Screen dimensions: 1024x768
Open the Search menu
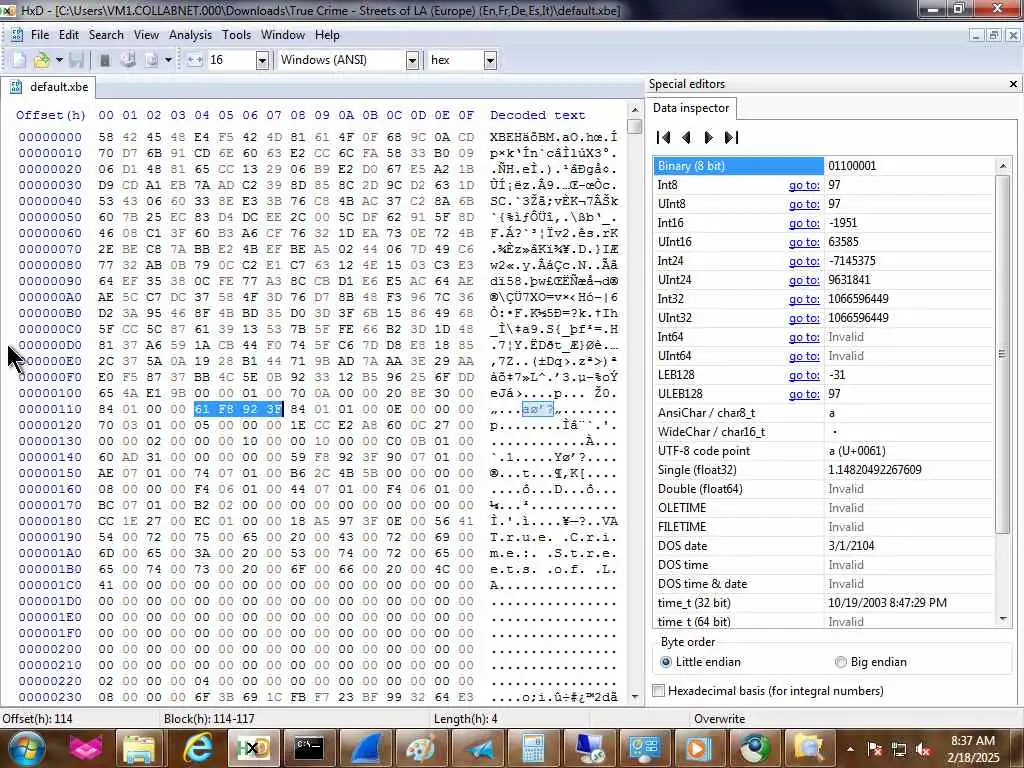106,35
